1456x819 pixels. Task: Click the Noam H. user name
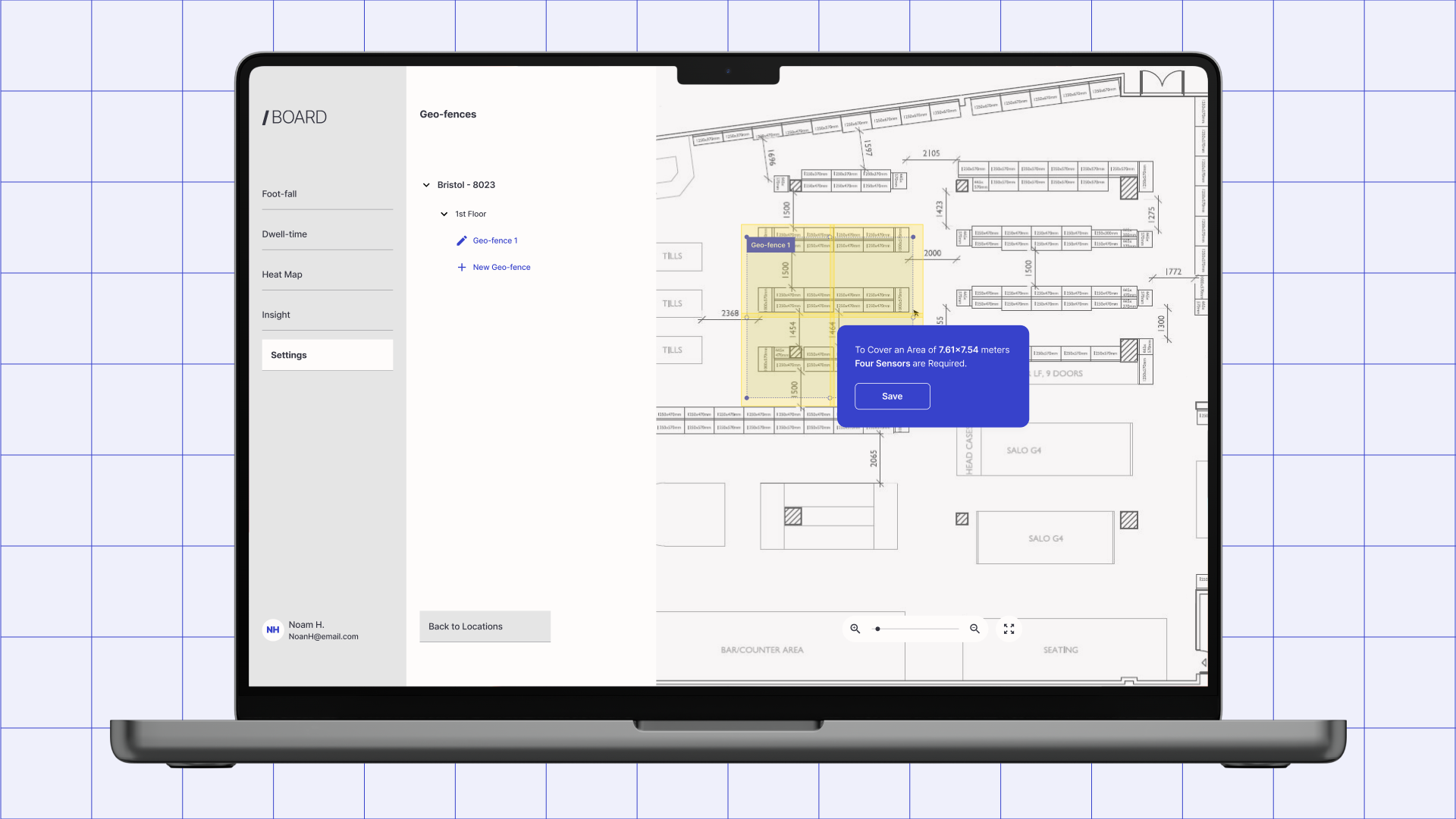(x=306, y=625)
